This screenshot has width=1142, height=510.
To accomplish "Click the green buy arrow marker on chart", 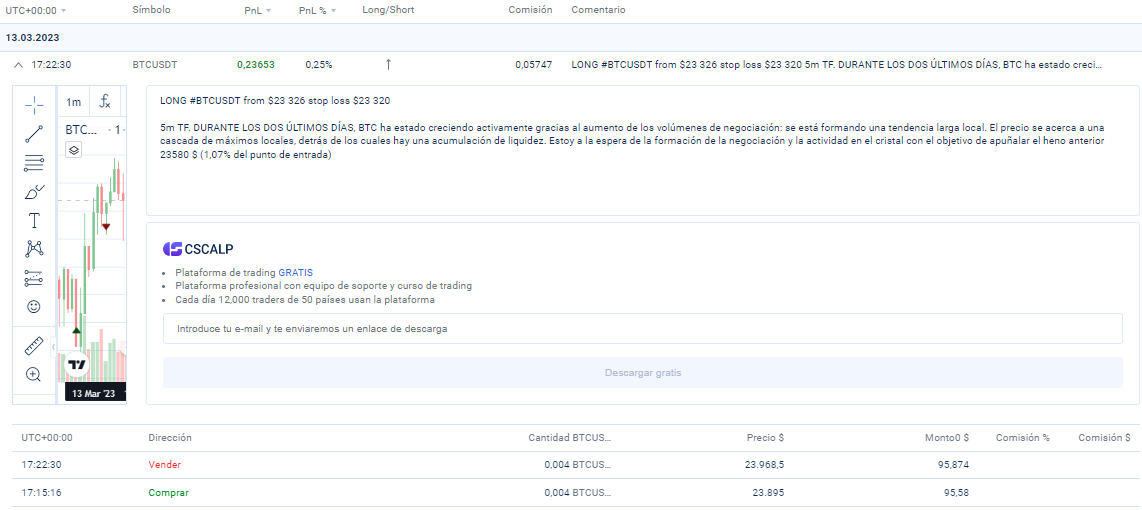I will coord(76,331).
